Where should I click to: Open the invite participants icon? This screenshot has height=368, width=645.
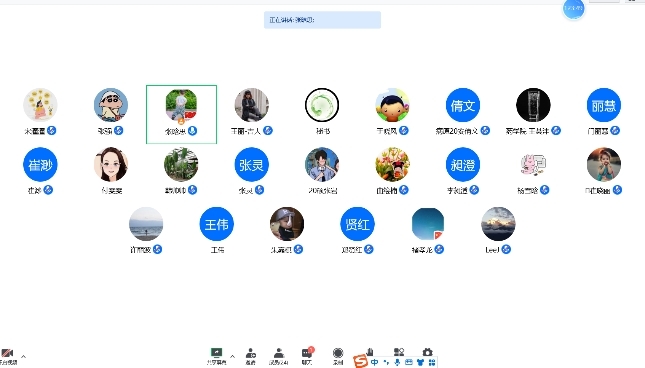(x=251, y=356)
